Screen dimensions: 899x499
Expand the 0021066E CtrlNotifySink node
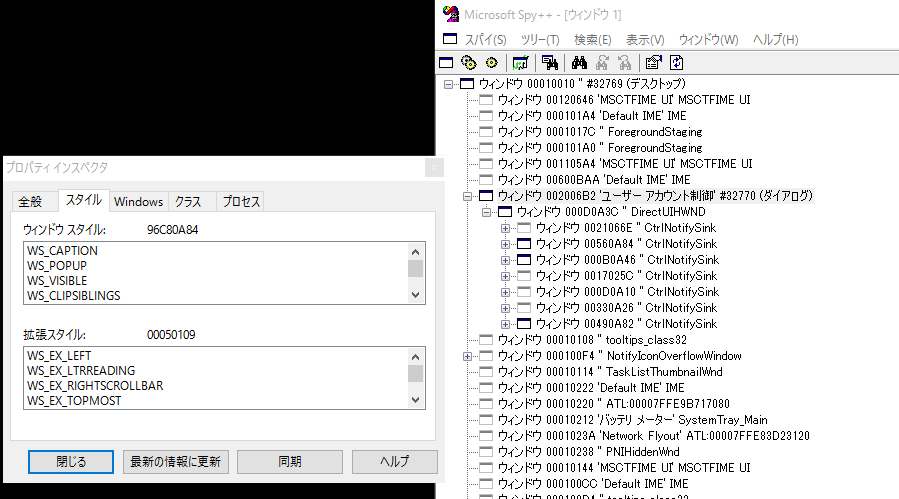tap(505, 228)
